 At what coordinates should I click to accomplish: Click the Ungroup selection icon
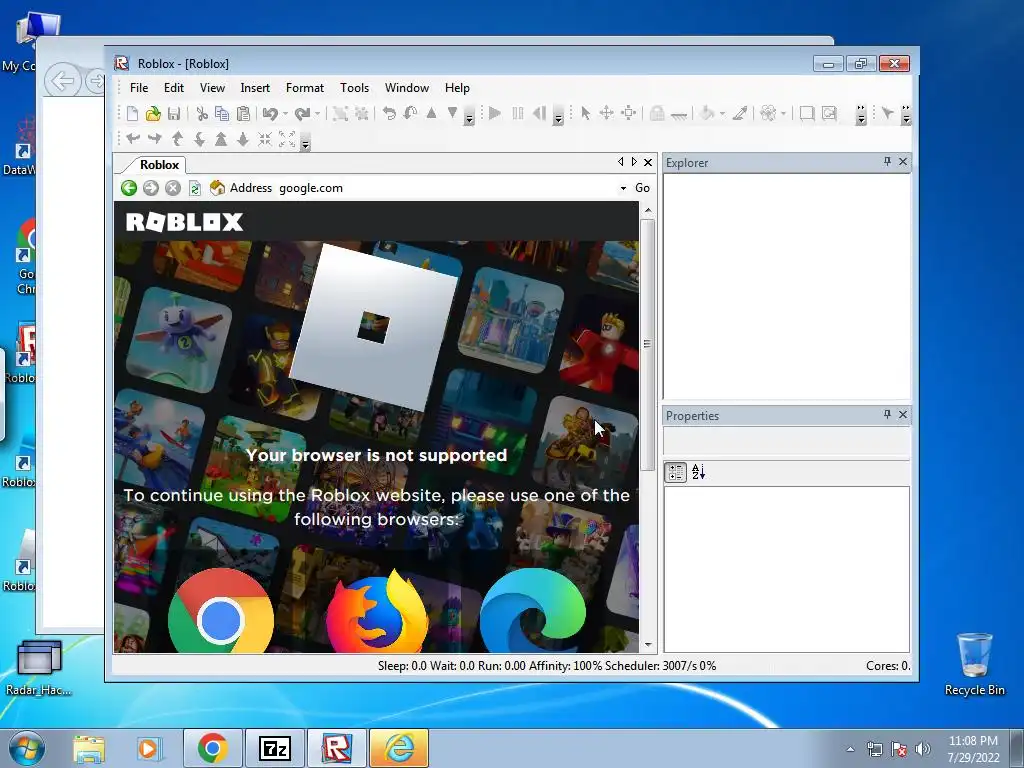point(361,114)
